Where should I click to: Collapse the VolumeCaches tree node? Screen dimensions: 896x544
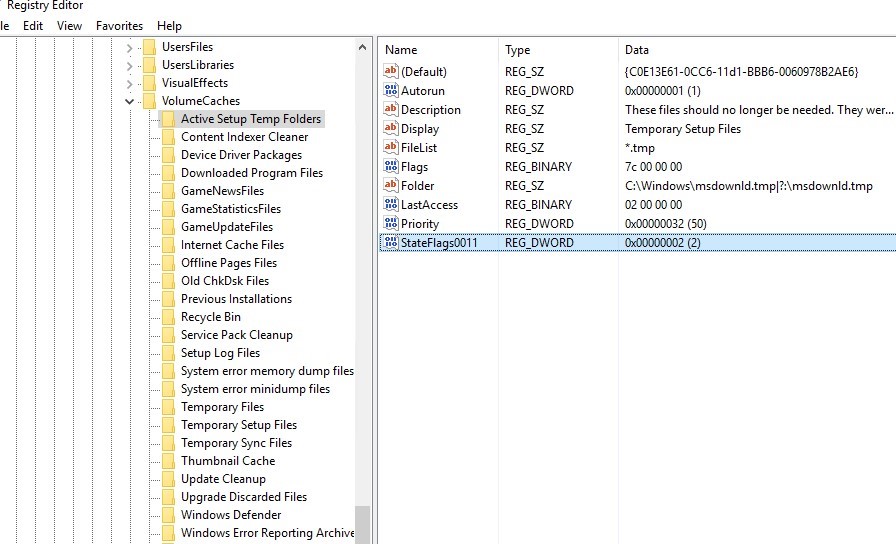(x=130, y=101)
